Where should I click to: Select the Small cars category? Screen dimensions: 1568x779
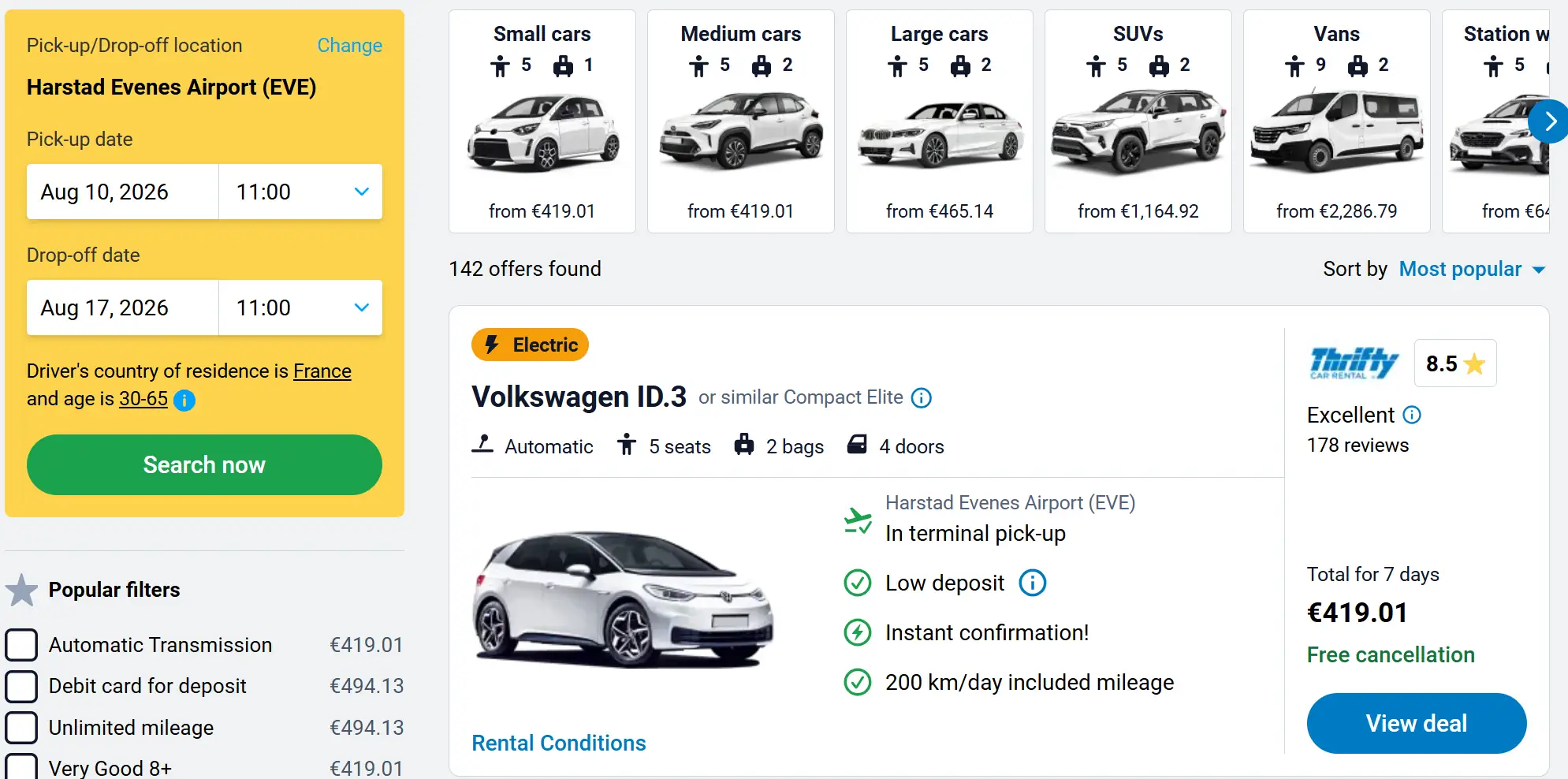pyautogui.click(x=542, y=121)
